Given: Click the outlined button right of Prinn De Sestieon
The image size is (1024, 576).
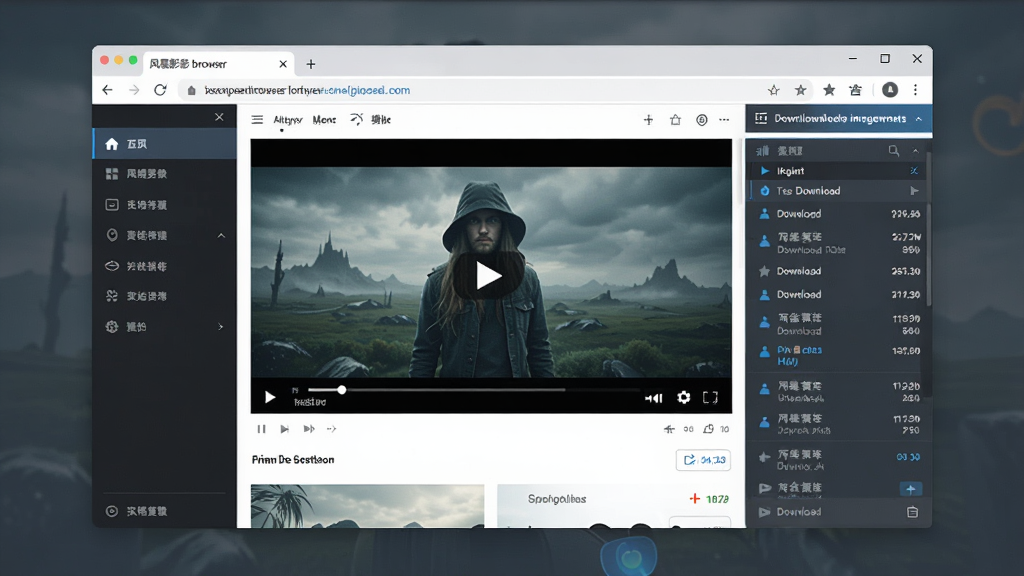Looking at the screenshot, I should coord(703,460).
